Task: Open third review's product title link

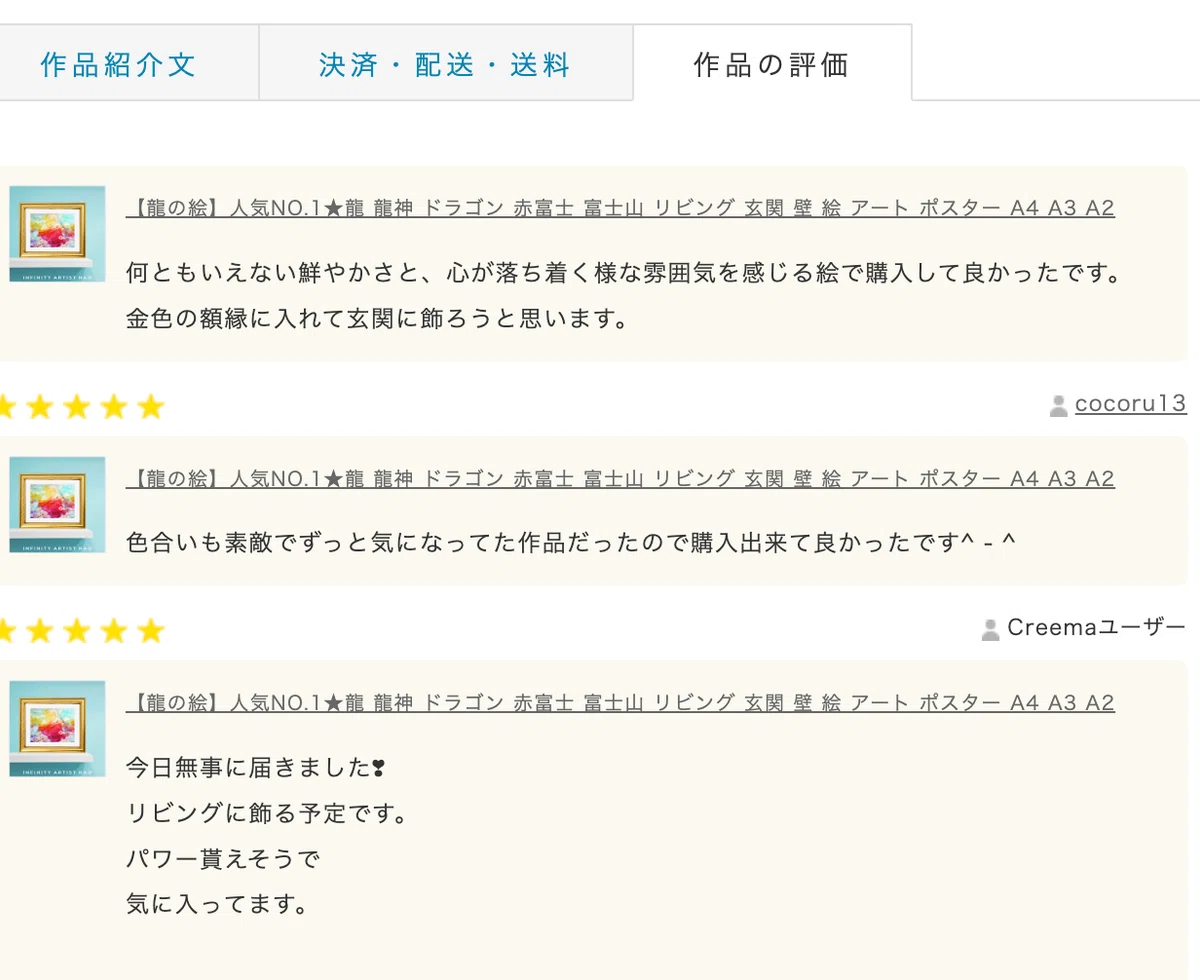Action: point(620,703)
